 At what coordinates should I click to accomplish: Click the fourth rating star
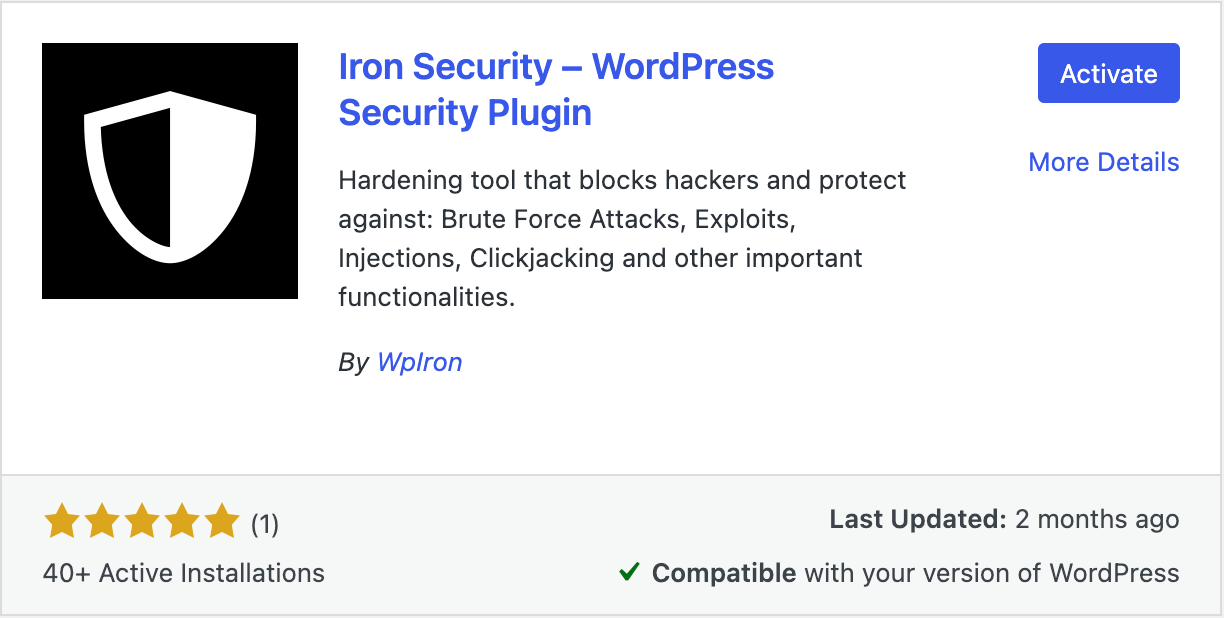181,522
